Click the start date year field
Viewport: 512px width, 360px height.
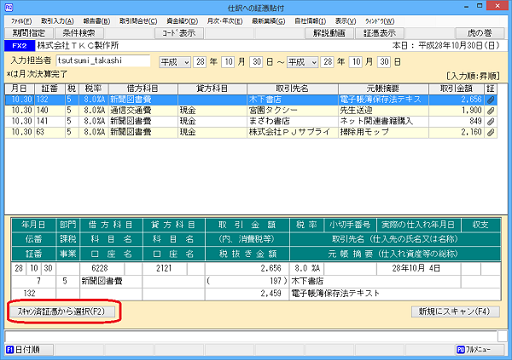200,62
